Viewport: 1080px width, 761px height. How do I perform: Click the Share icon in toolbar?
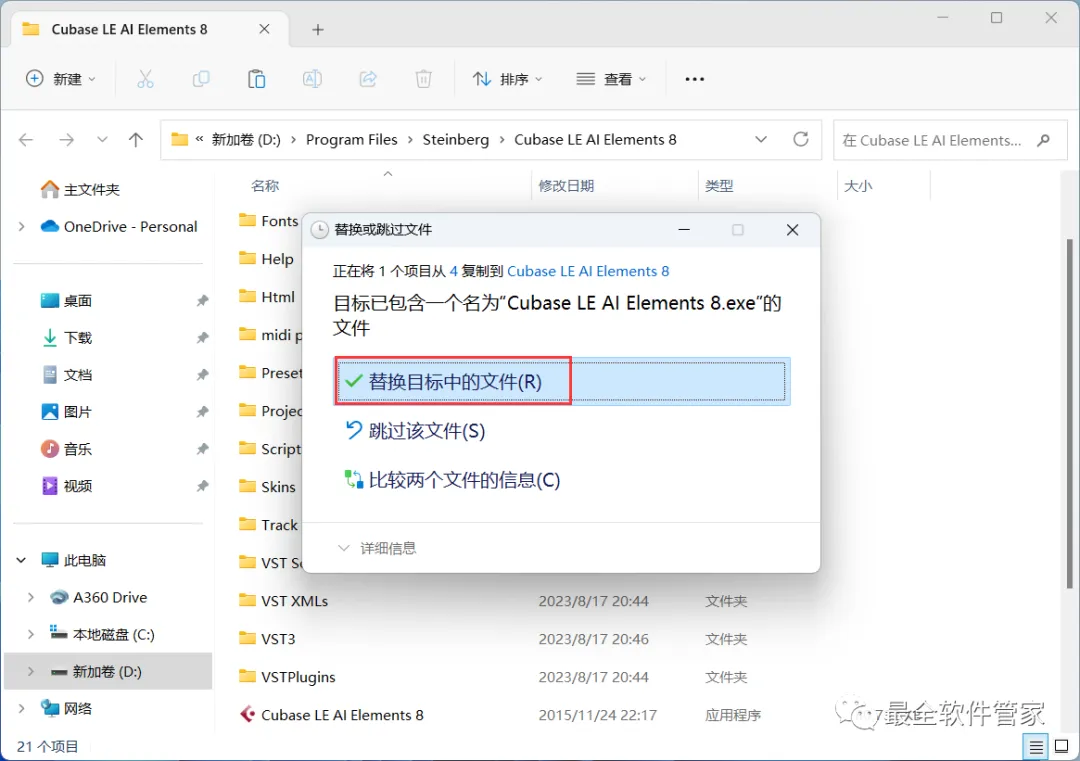click(x=368, y=79)
